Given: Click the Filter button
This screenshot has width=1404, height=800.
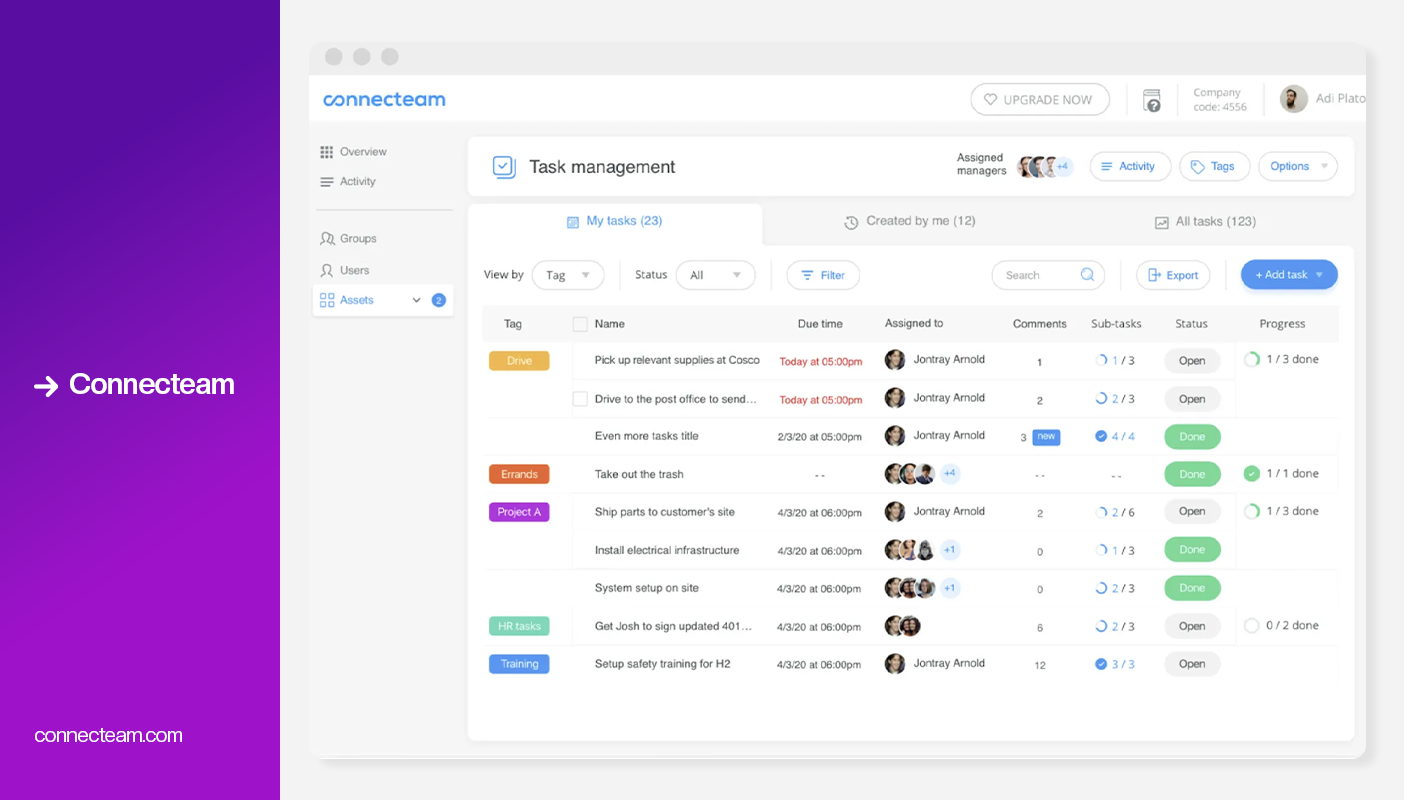Looking at the screenshot, I should coord(823,275).
